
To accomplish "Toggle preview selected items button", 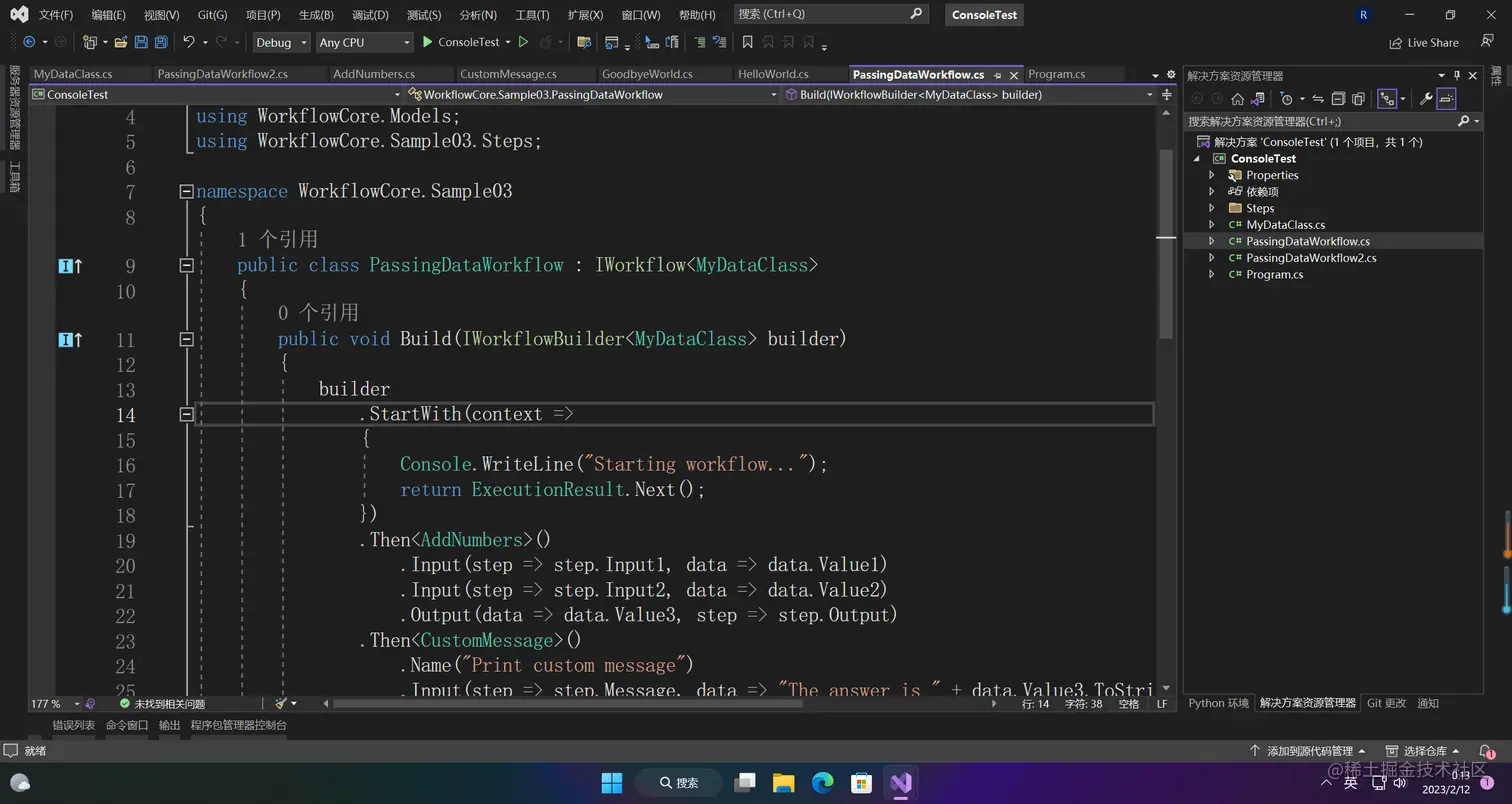I will [1446, 98].
